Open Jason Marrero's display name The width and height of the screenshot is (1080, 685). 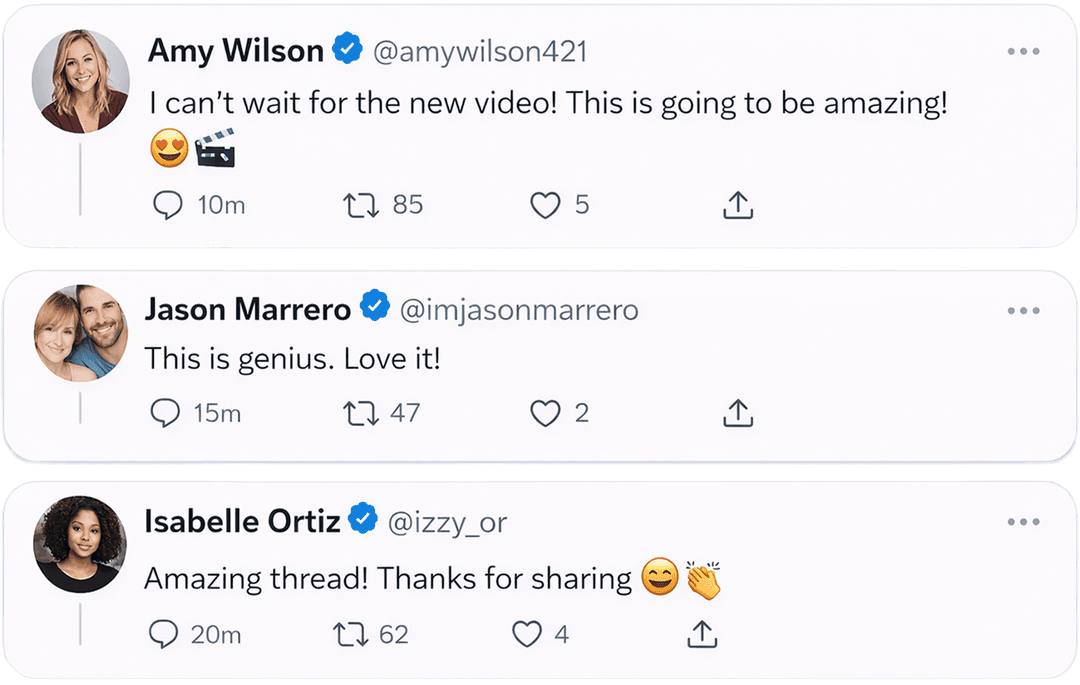click(x=247, y=310)
